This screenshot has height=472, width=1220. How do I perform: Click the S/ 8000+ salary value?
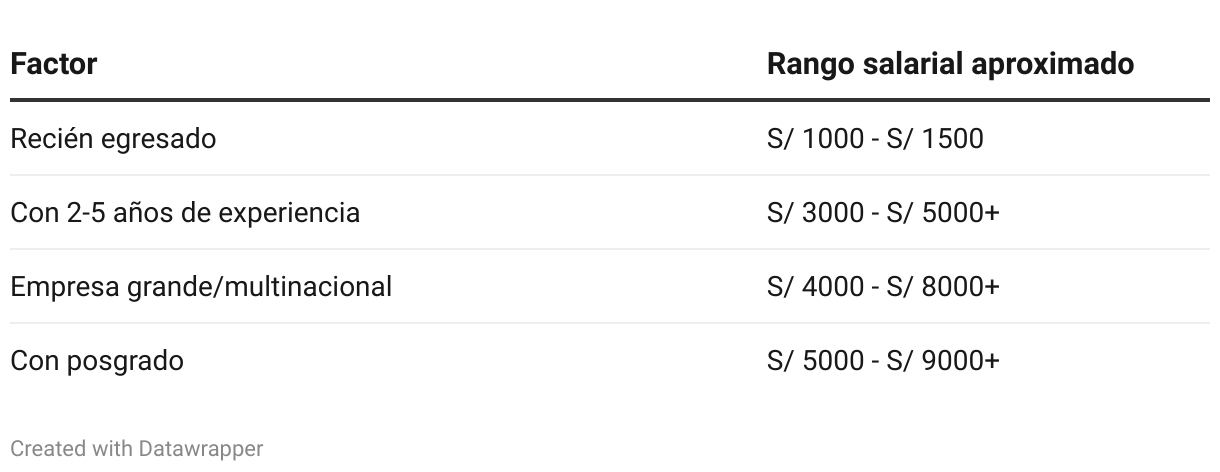point(943,287)
